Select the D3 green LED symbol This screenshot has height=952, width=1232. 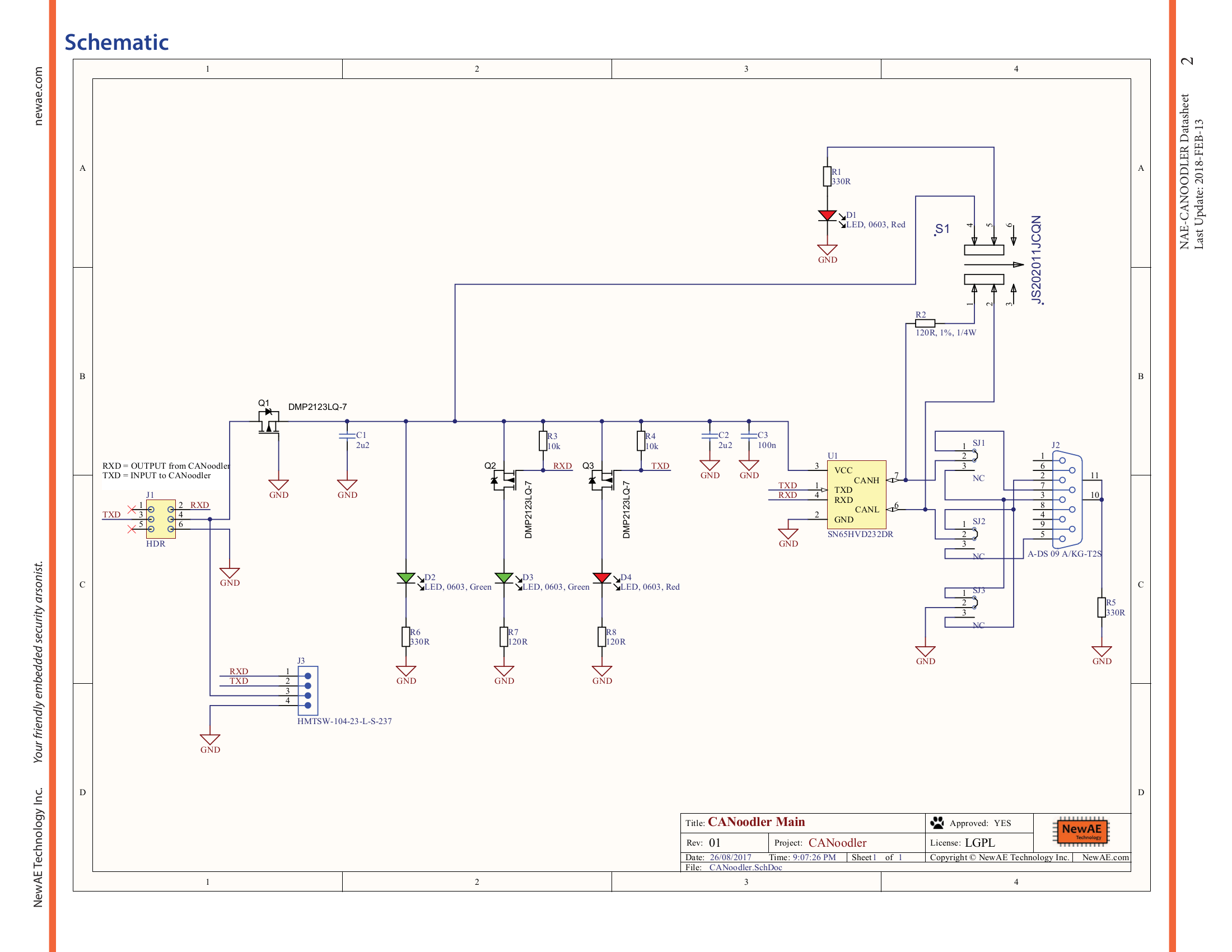(x=504, y=578)
